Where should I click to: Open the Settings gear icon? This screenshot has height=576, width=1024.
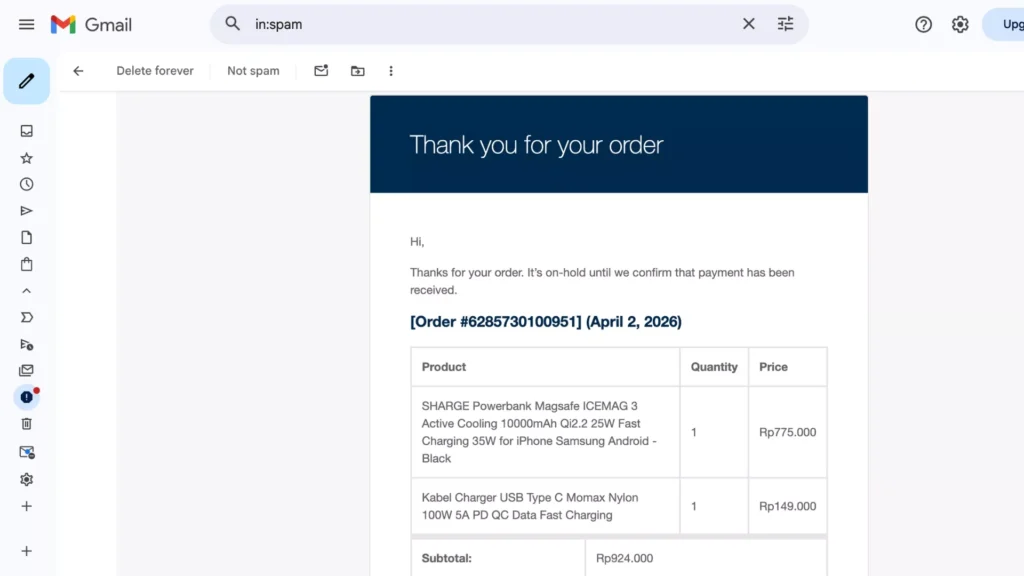[x=960, y=23]
